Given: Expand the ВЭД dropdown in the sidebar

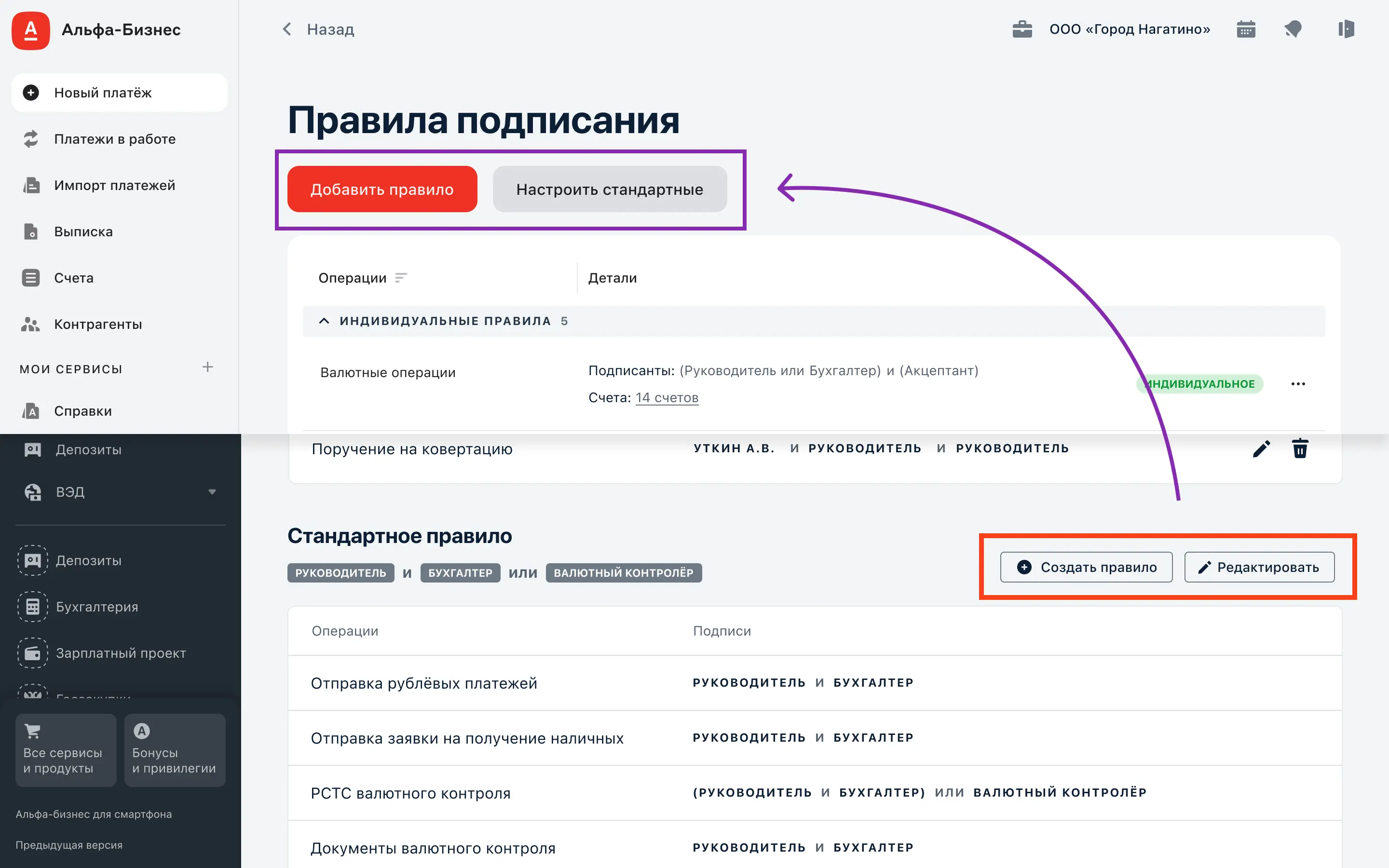Looking at the screenshot, I should click(x=212, y=492).
